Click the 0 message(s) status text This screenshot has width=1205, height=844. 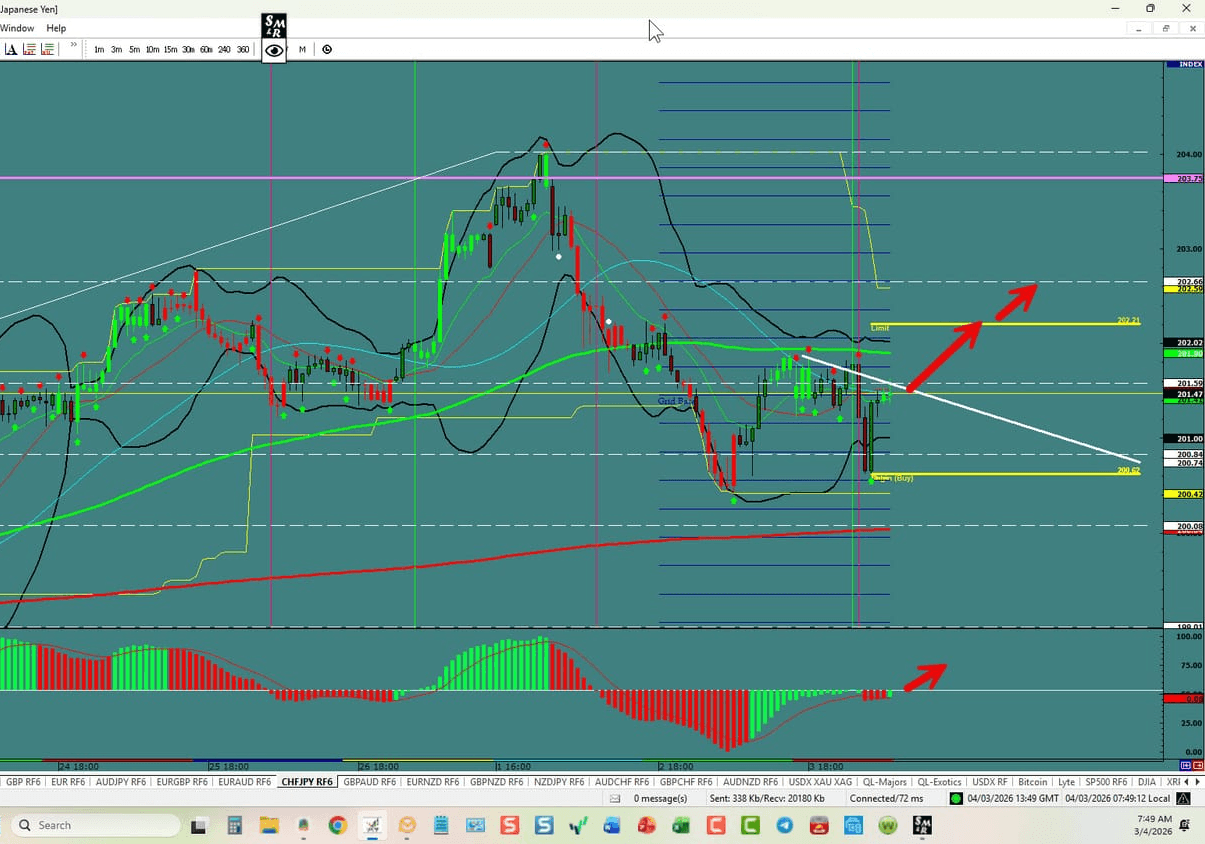point(660,798)
